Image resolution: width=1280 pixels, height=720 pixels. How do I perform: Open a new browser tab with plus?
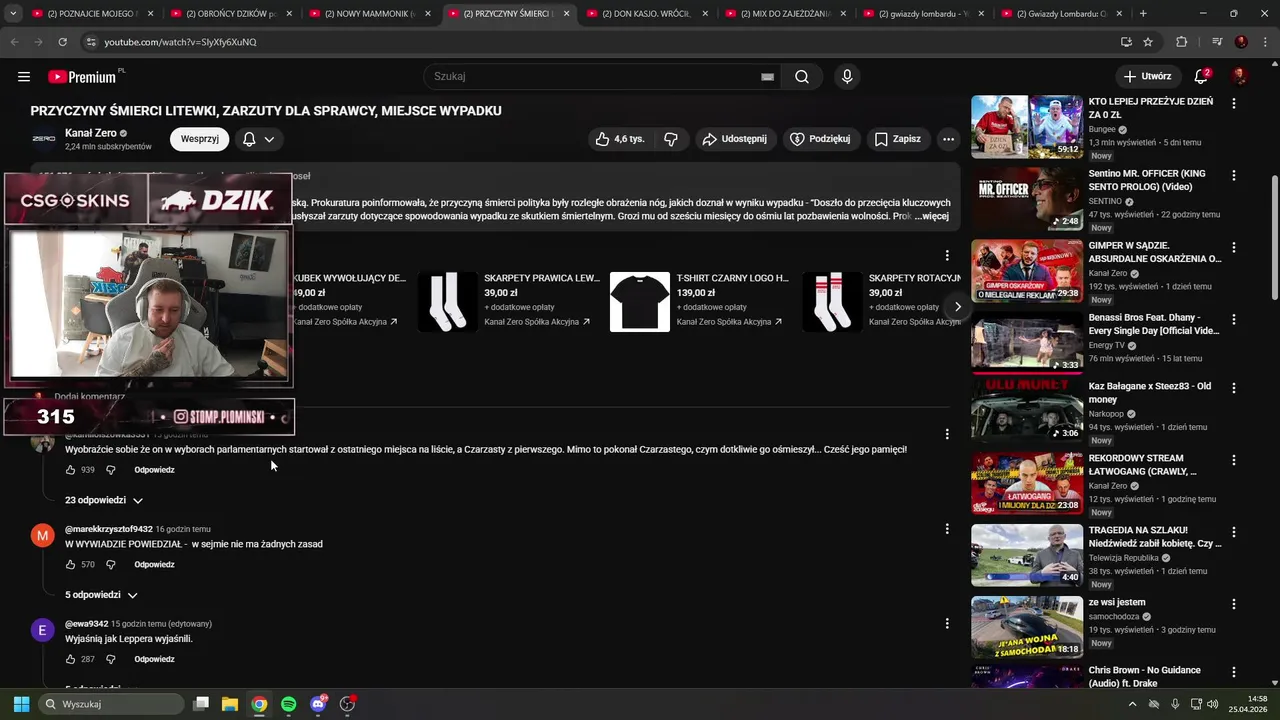click(1143, 14)
